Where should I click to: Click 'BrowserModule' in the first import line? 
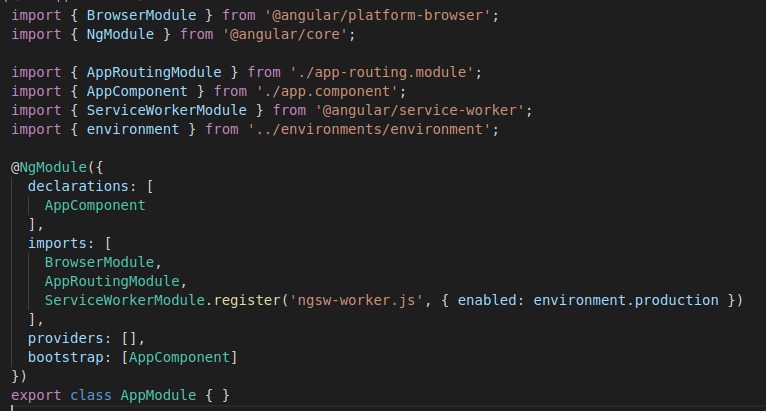[141, 15]
